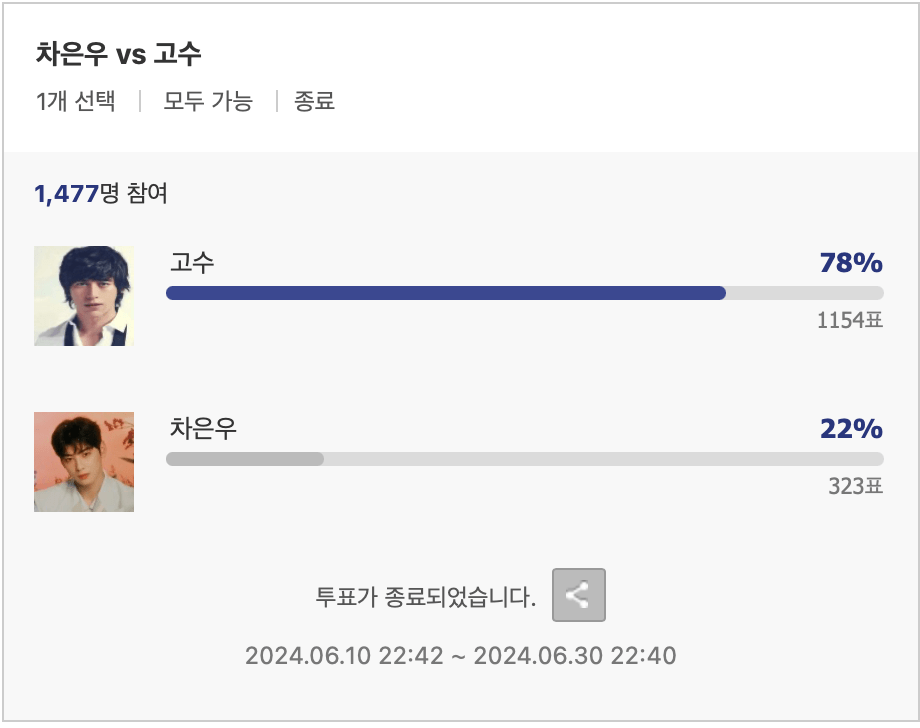The width and height of the screenshot is (920, 728).
Task: Click the 1개 선택 label
Action: pos(75,101)
